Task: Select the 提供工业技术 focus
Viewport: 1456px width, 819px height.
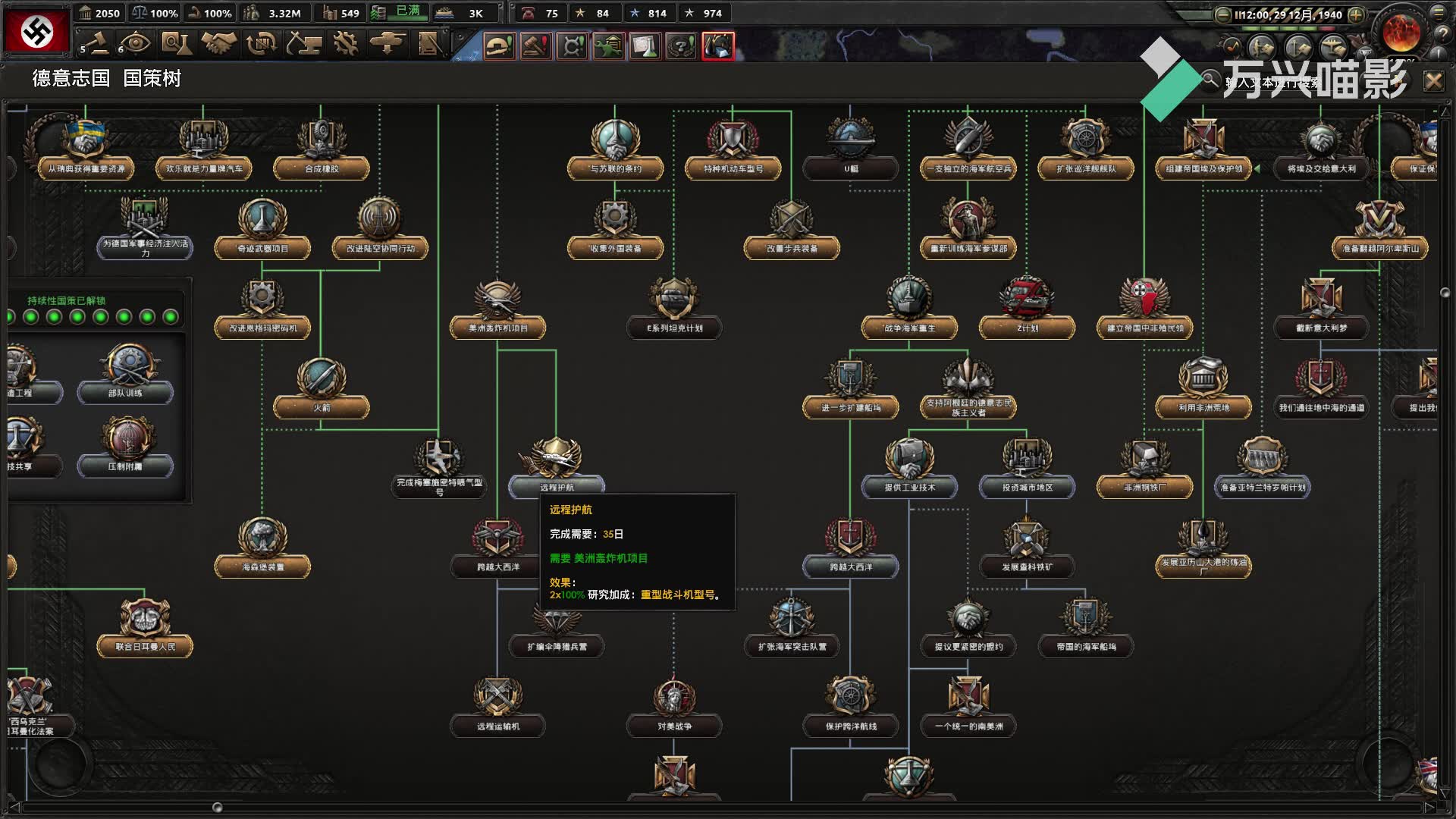Action: point(910,469)
